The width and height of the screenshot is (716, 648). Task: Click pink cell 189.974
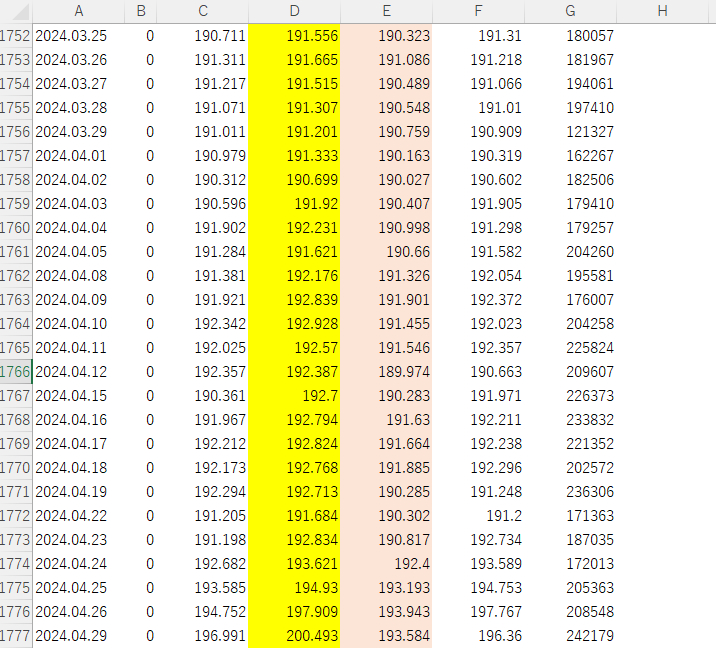386,372
